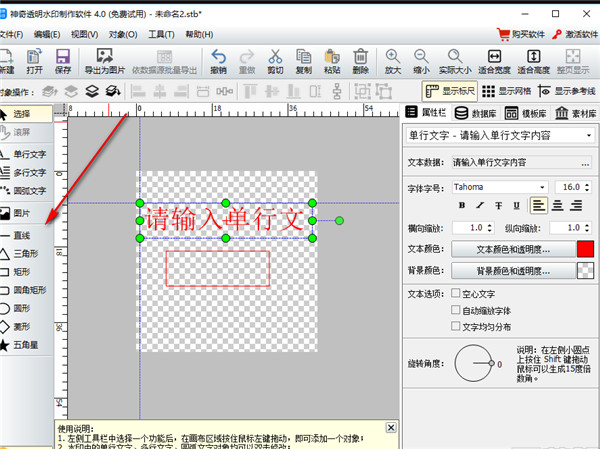Check auto-scale font (自动缩放字体) option

[x=456, y=310]
